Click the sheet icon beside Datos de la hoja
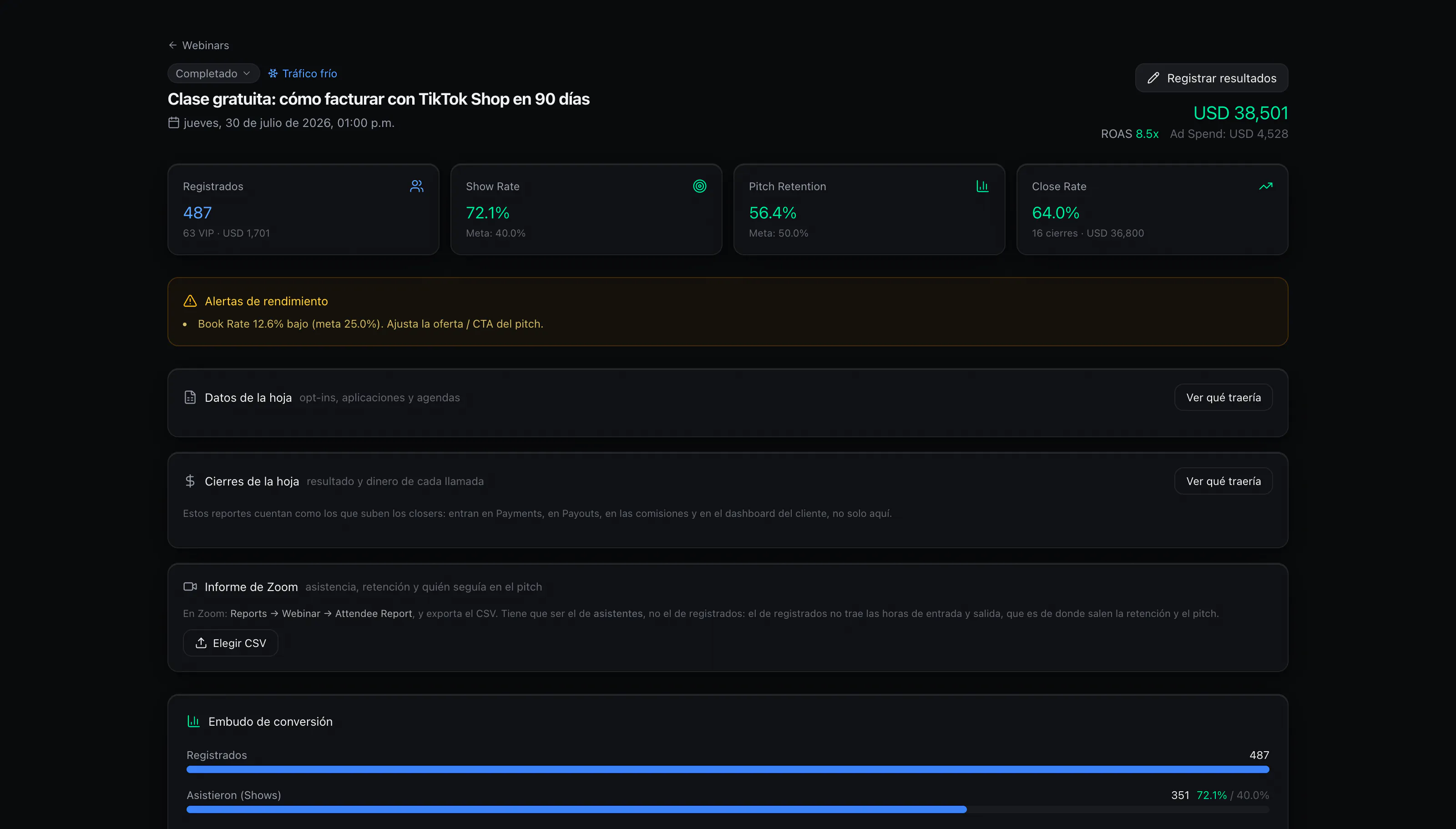Viewport: 1456px width, 829px height. [x=190, y=397]
